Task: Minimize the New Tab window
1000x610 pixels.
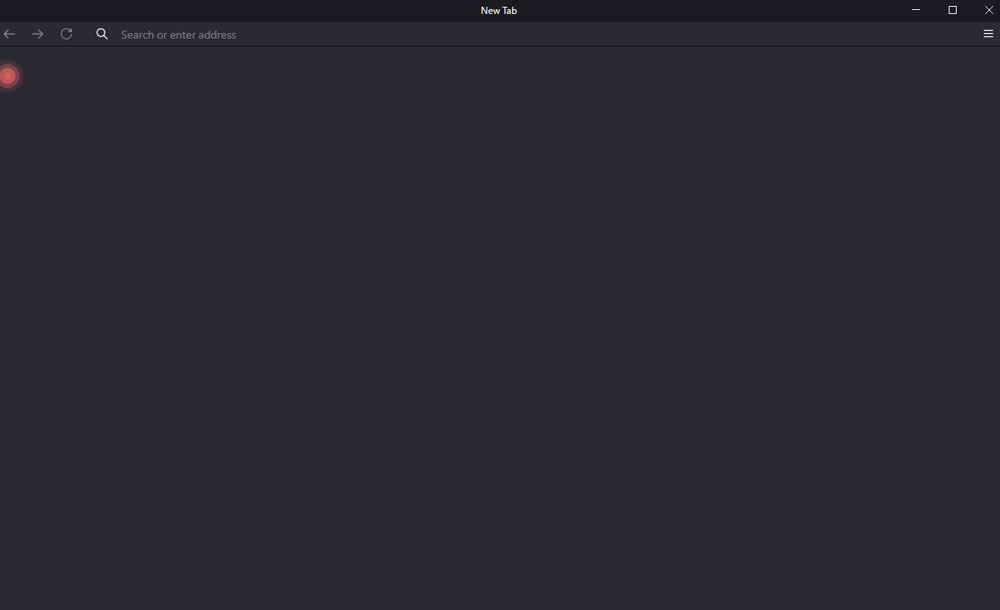Action: pyautogui.click(x=916, y=10)
